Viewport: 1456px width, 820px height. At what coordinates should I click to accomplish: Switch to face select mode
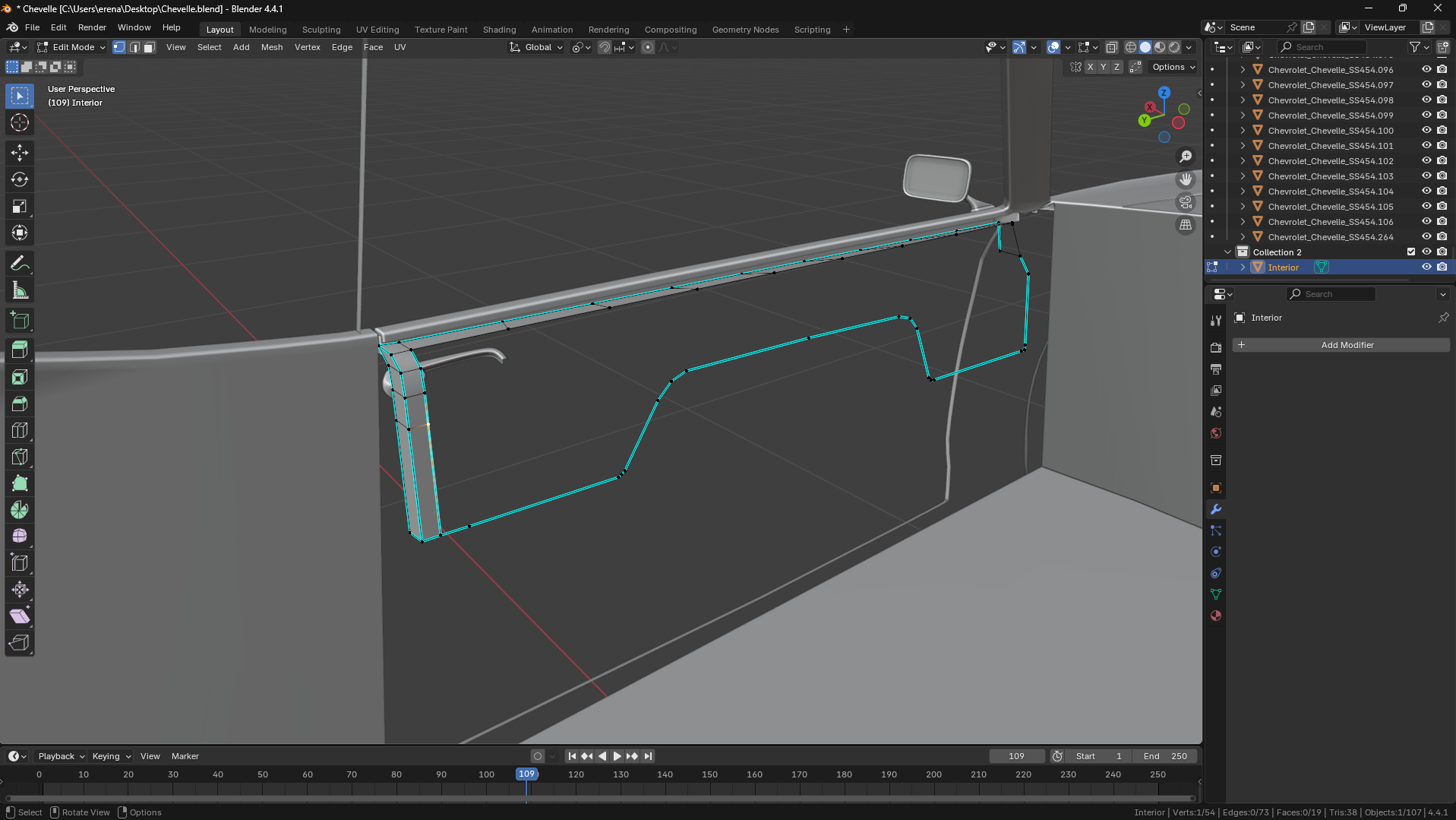point(150,47)
